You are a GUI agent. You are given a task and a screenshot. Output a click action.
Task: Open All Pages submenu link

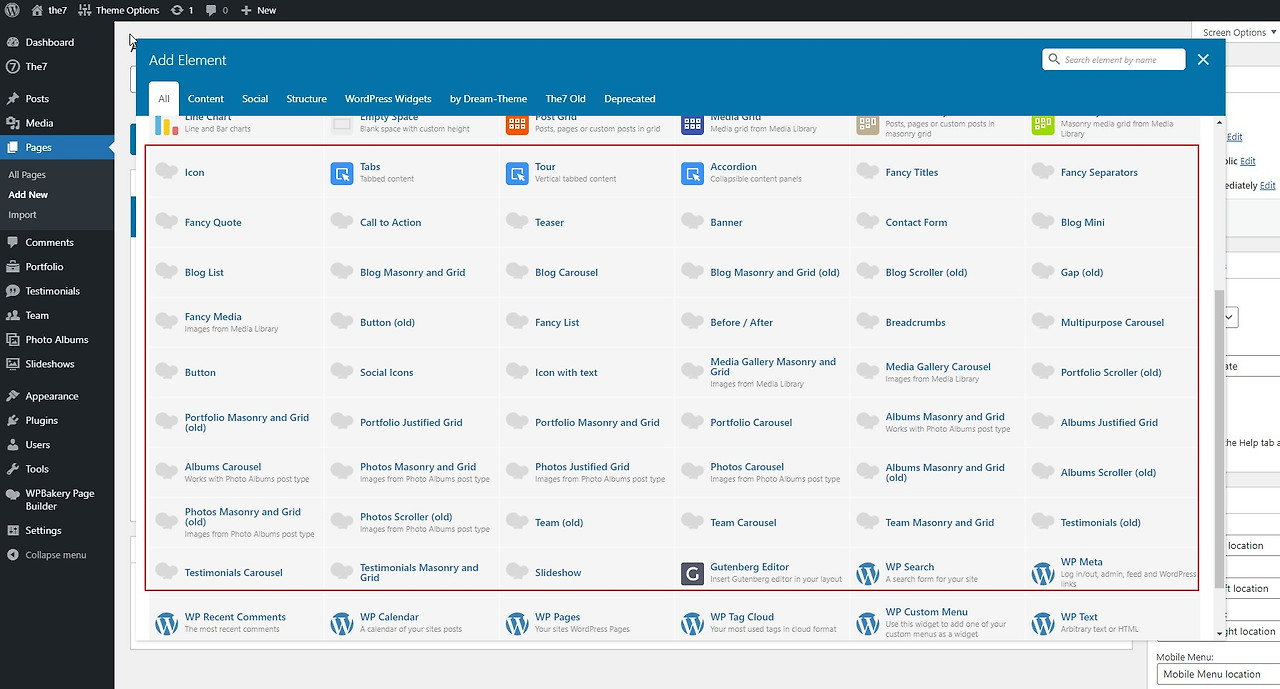(27, 175)
